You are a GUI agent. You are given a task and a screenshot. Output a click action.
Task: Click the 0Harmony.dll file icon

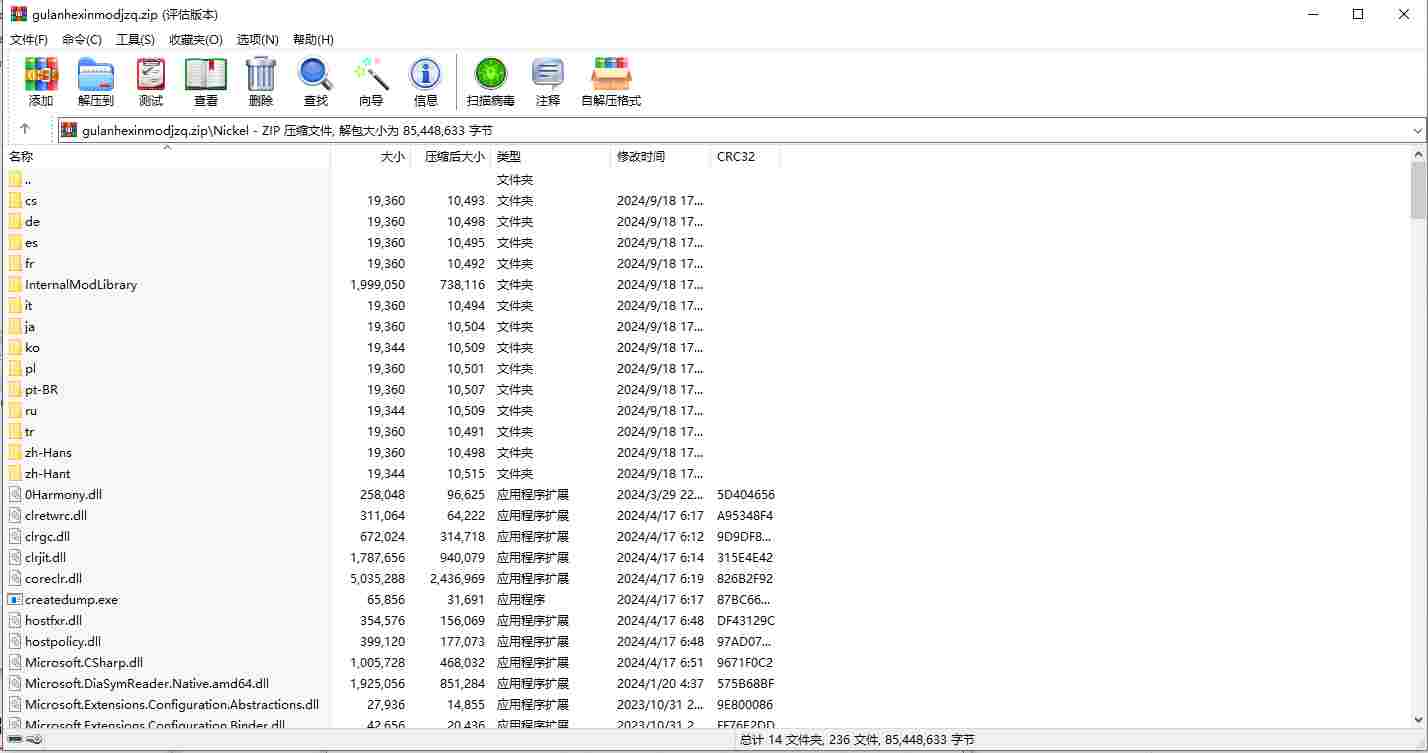click(15, 494)
